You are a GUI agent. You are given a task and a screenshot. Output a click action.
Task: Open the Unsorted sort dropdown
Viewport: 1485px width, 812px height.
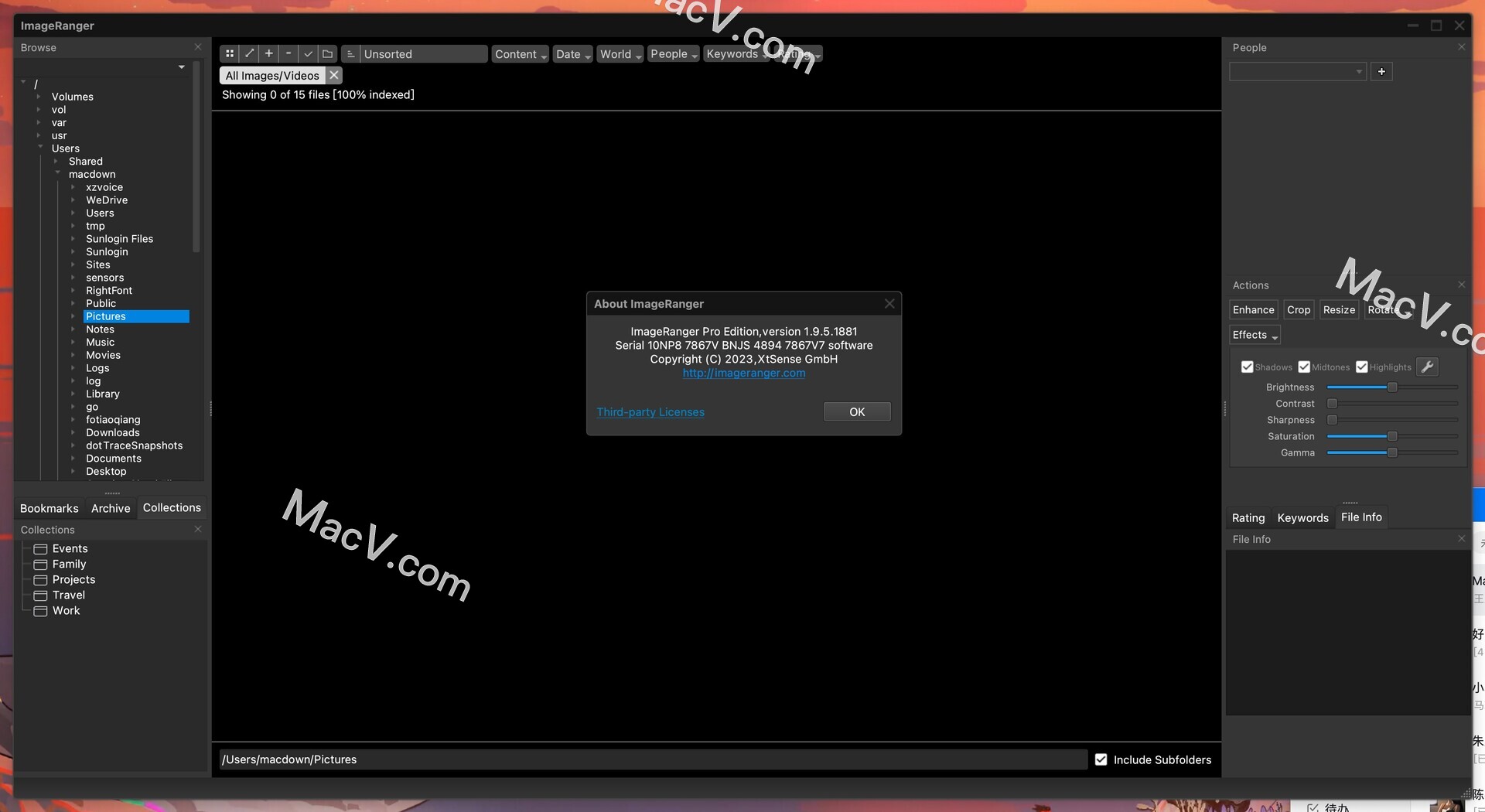pyautogui.click(x=424, y=54)
